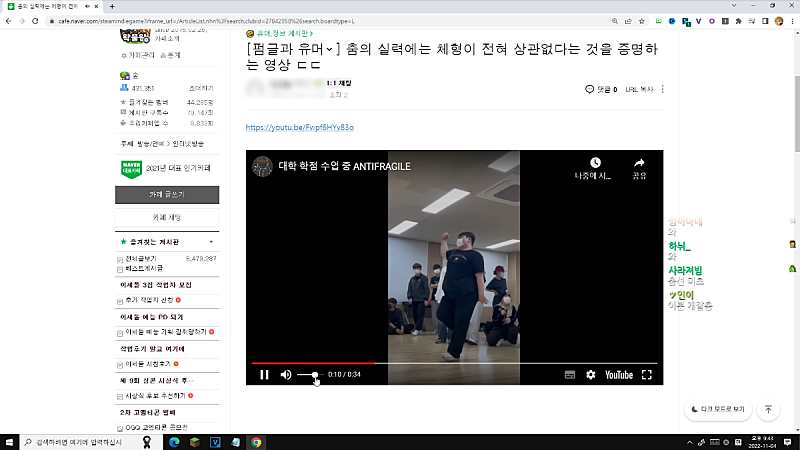Enter fullscreen video mode

click(646, 375)
